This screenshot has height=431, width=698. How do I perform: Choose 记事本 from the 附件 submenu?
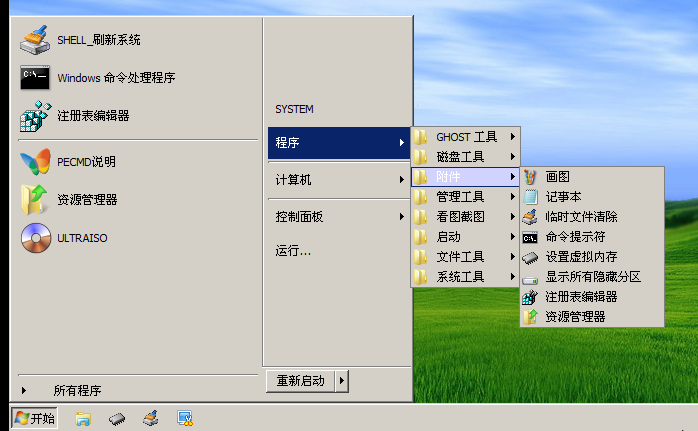tap(592, 197)
